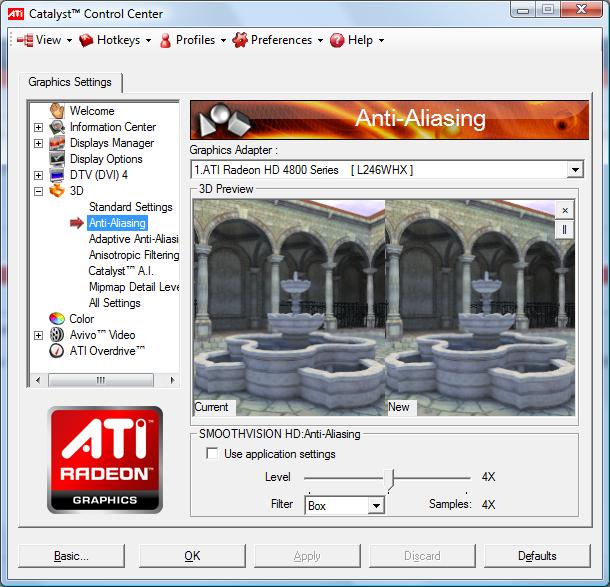Click the 3D orange cube icon
Screen dimensions: 610x587
pos(57,191)
